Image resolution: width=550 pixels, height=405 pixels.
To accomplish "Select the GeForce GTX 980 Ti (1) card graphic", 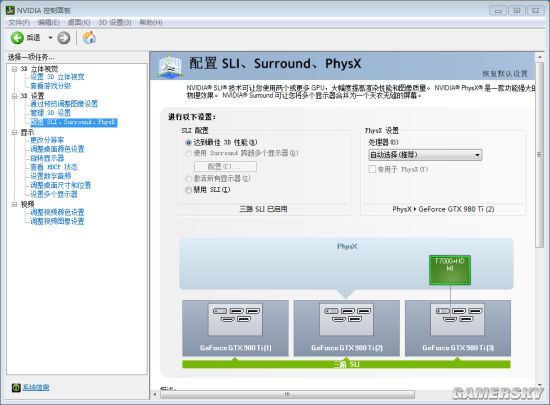I will [235, 328].
